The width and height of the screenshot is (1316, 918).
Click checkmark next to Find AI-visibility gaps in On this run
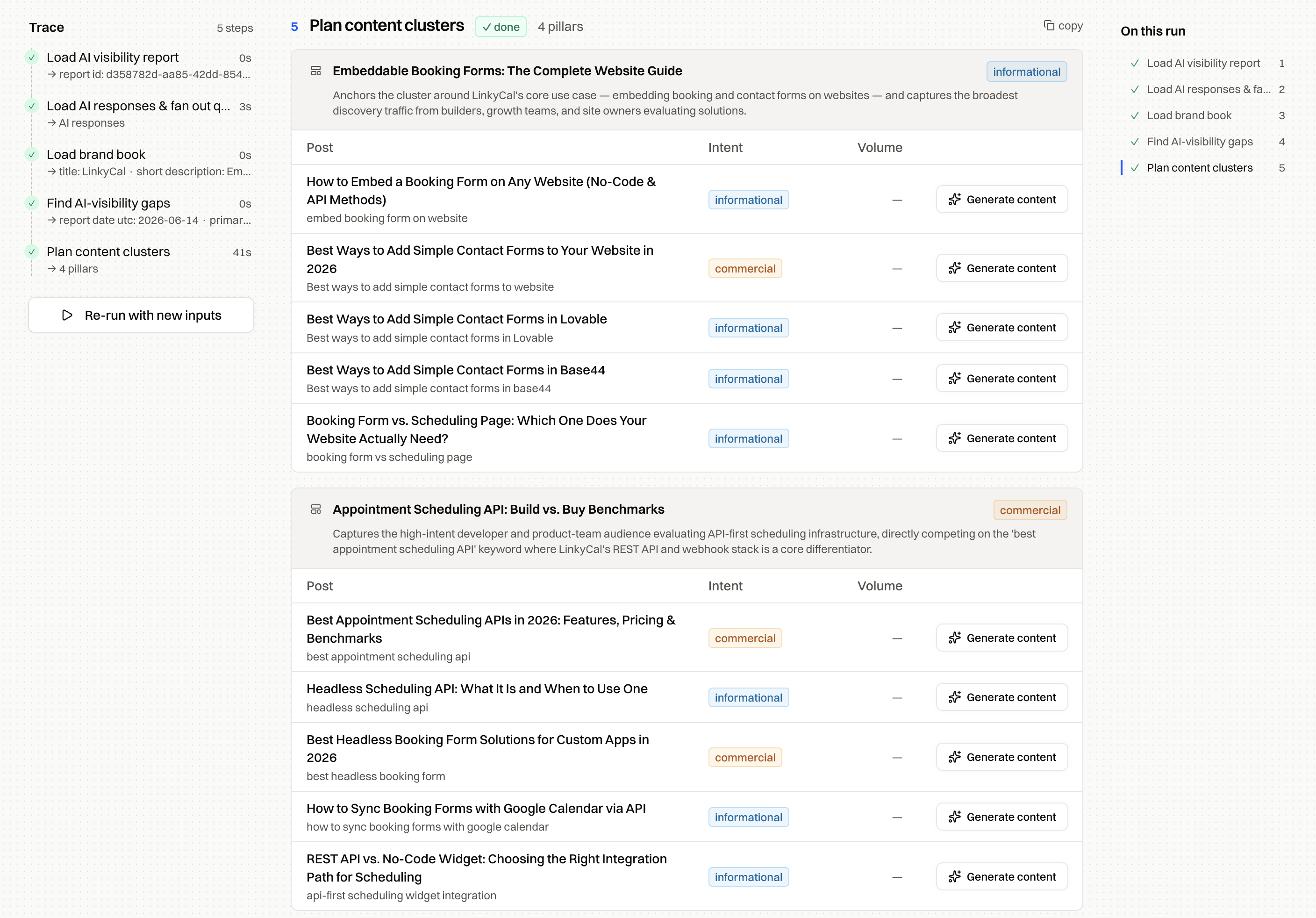pos(1134,142)
